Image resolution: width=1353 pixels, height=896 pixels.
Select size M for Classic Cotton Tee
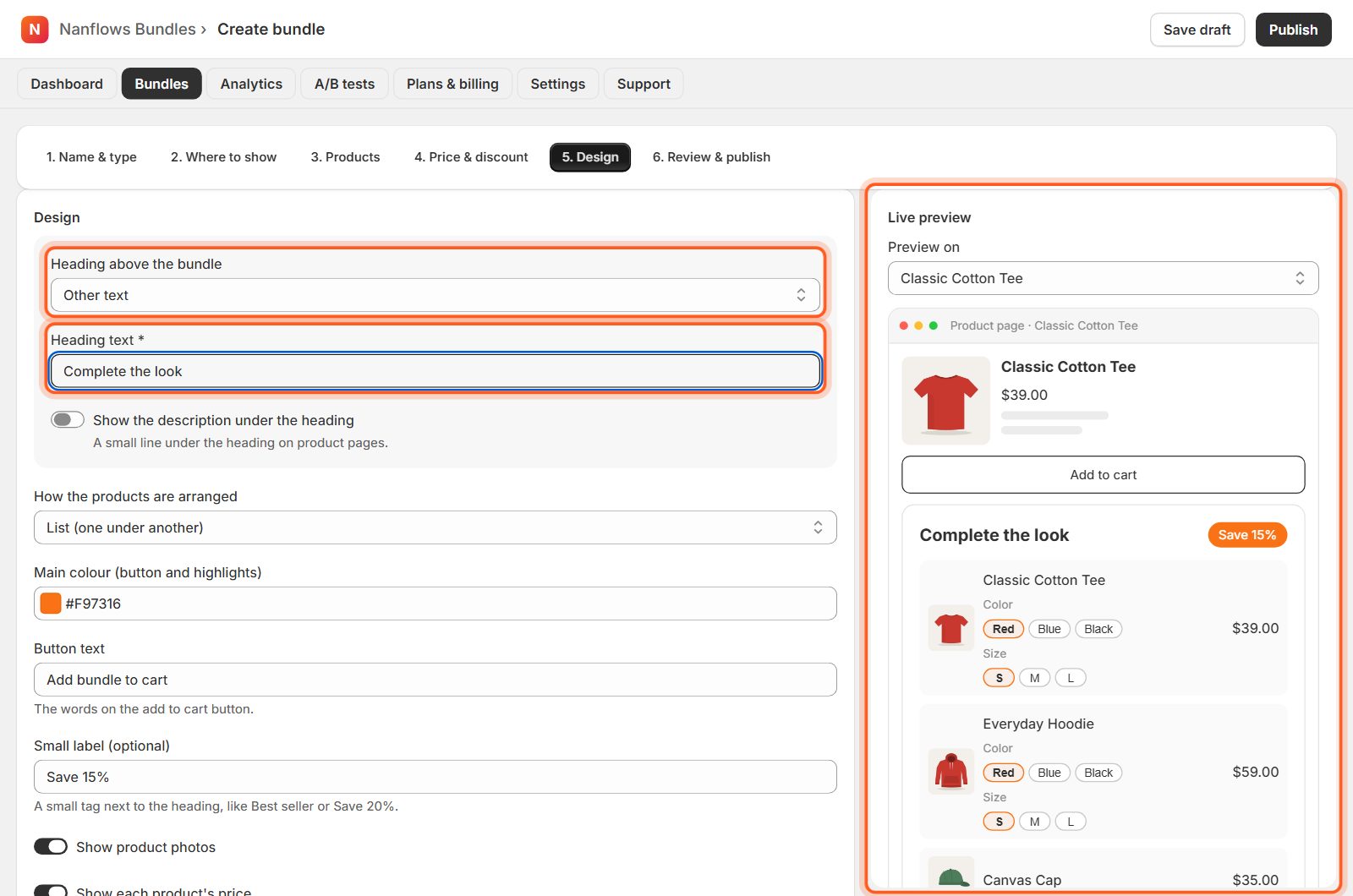tap(1034, 678)
